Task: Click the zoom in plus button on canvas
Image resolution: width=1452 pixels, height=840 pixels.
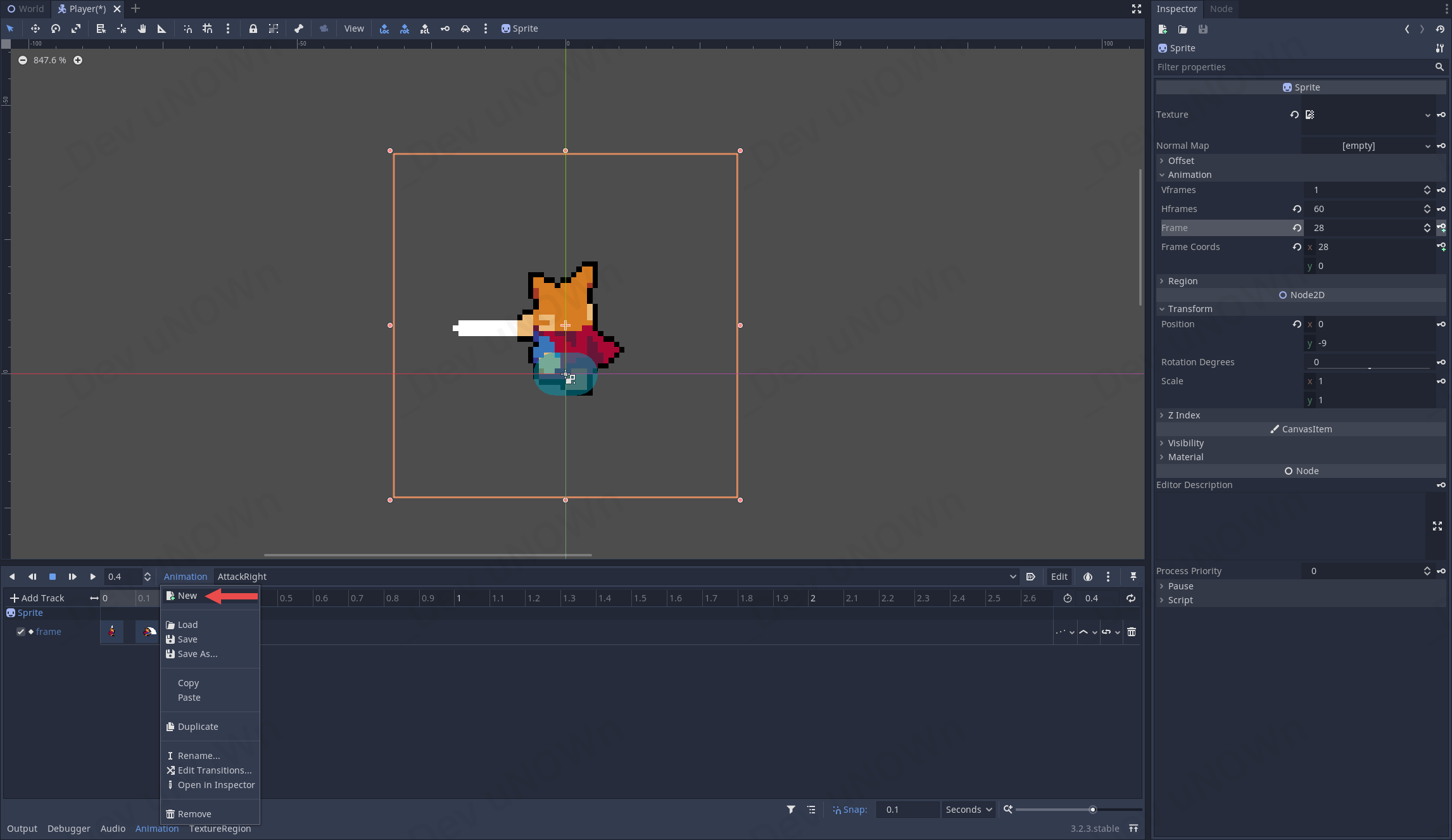Action: (x=78, y=60)
